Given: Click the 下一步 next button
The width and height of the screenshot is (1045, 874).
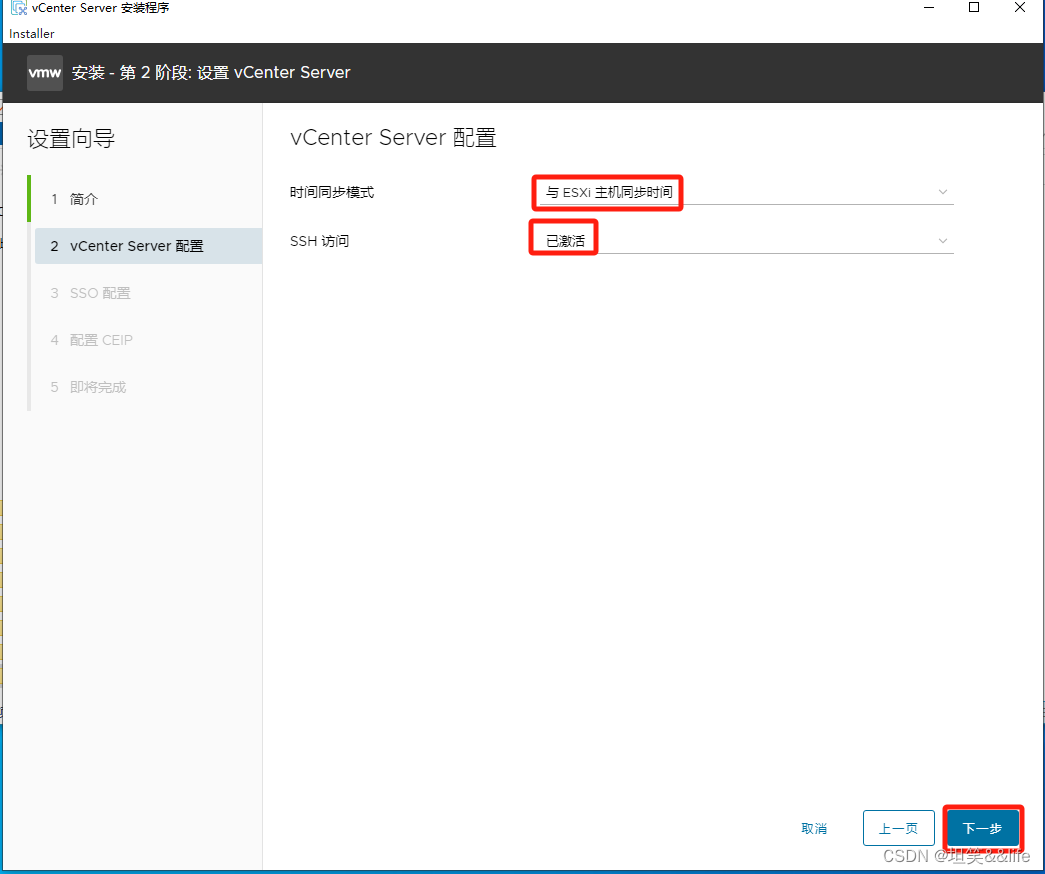Looking at the screenshot, I should point(982,828).
